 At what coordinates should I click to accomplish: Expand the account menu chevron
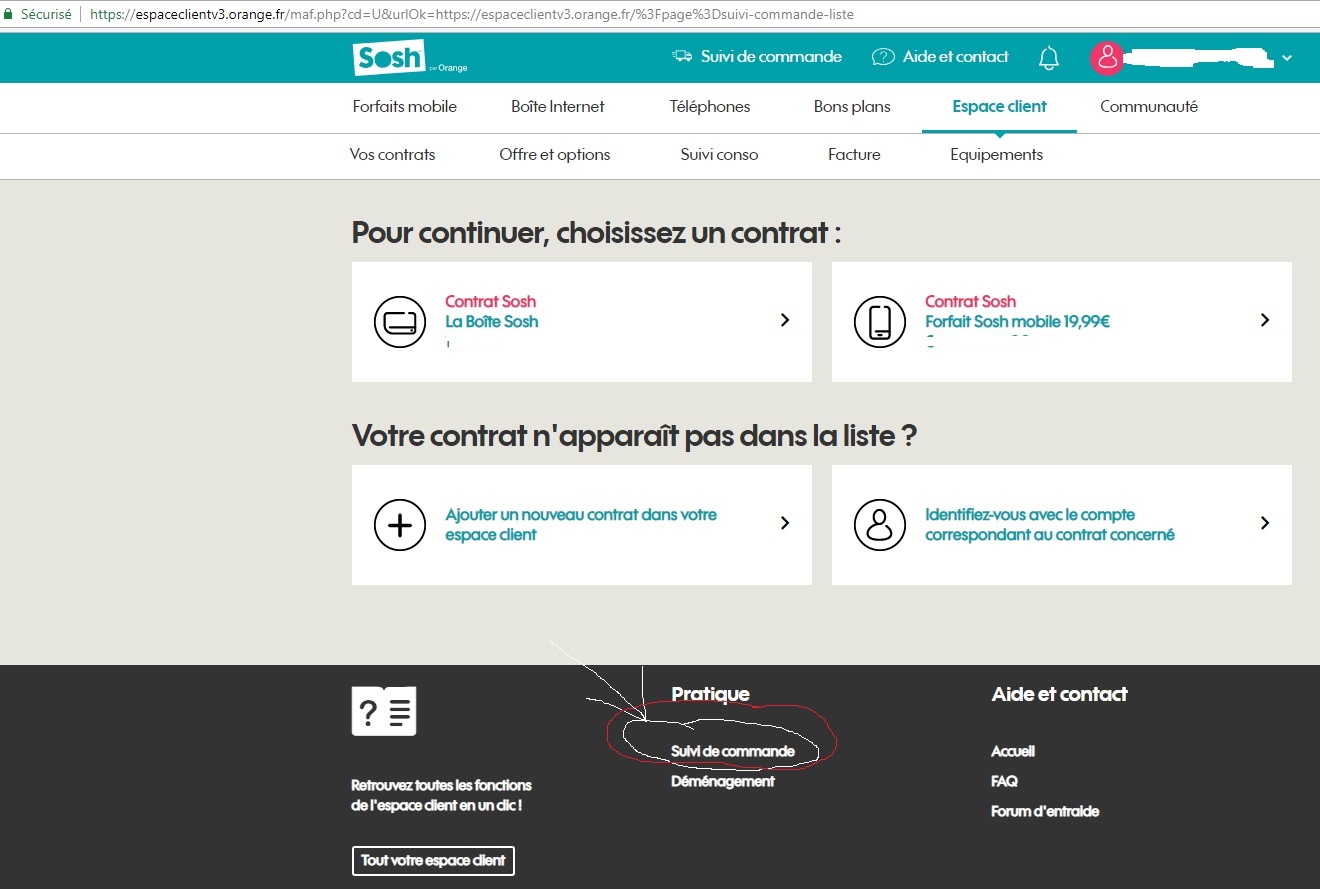coord(1287,57)
